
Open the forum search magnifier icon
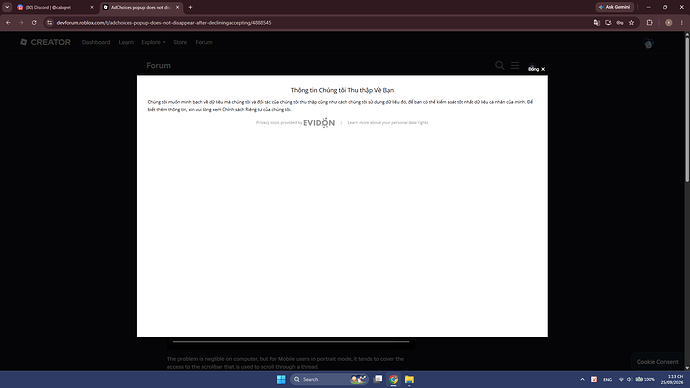499,66
